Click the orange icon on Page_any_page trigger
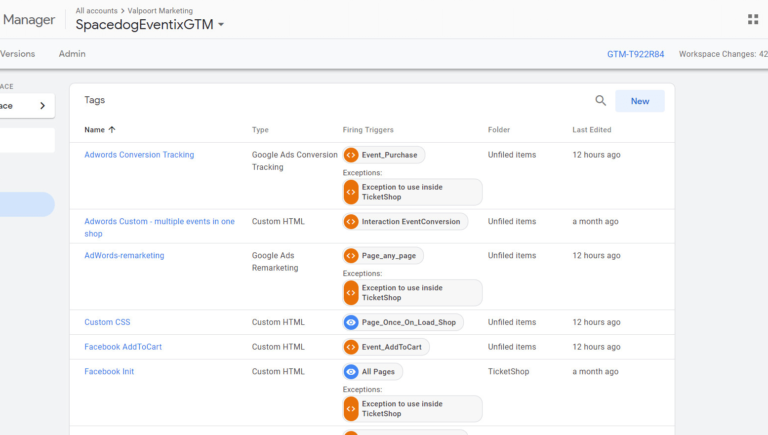The width and height of the screenshot is (768, 435). 351,256
